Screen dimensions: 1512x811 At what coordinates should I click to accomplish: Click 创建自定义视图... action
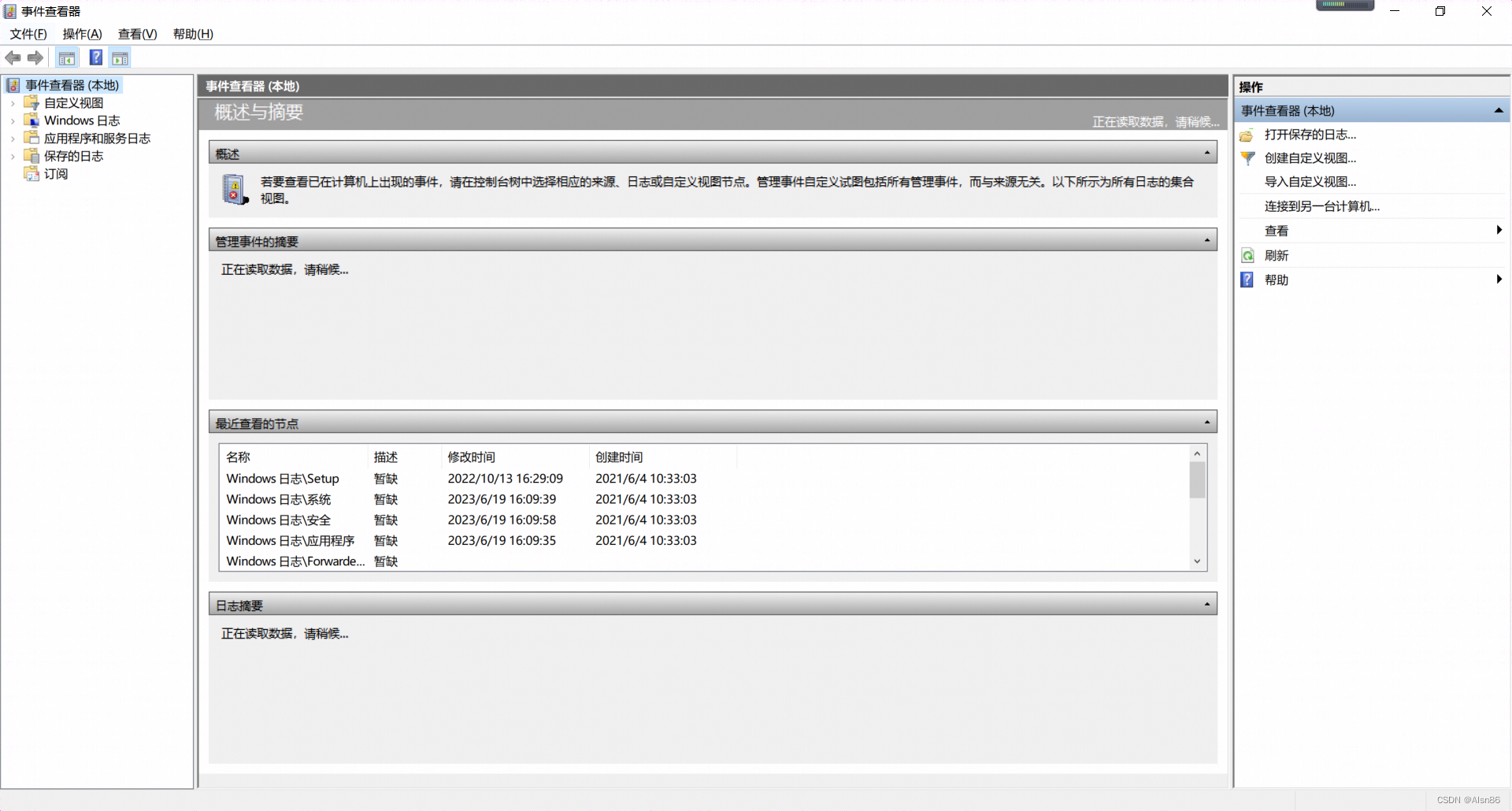coord(1310,158)
